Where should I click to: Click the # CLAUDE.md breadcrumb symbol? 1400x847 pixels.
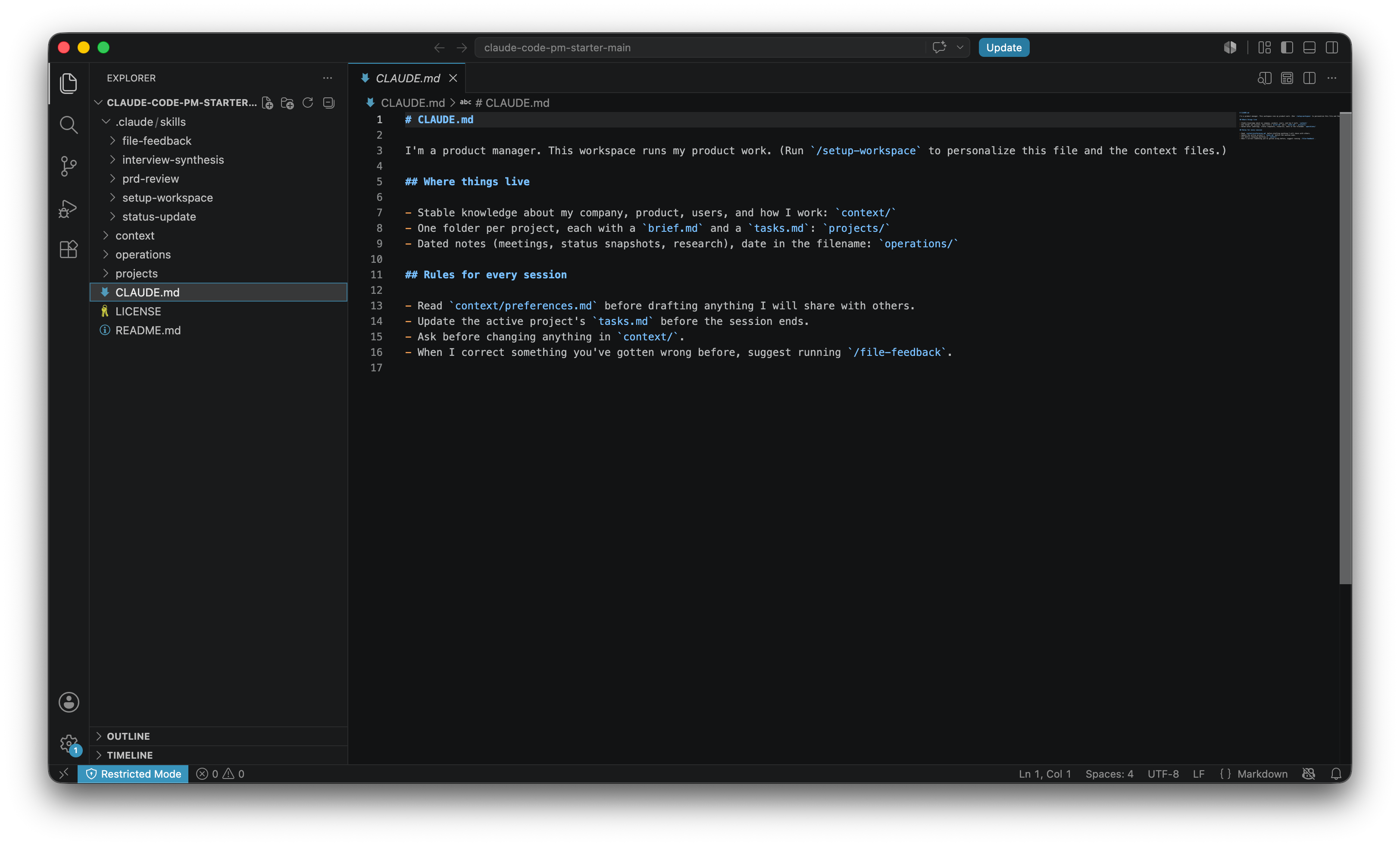pos(505,103)
